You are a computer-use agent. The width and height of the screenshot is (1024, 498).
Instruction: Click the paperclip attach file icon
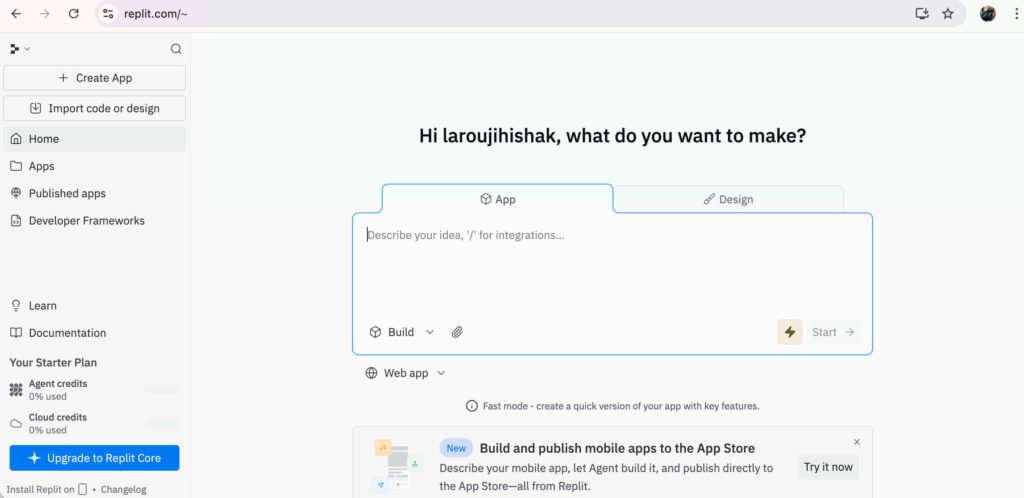(x=457, y=332)
